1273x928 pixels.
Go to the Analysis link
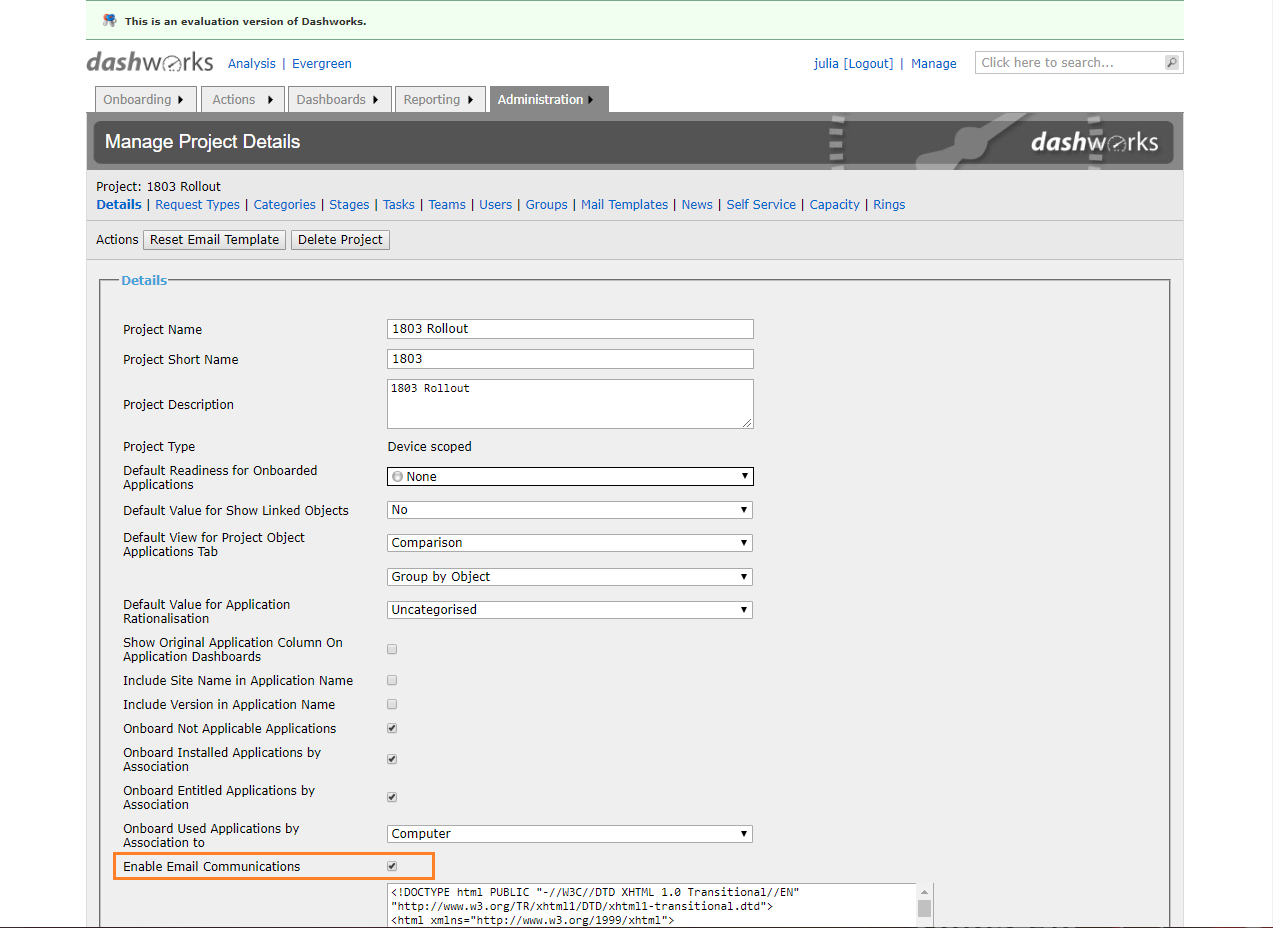(x=252, y=63)
